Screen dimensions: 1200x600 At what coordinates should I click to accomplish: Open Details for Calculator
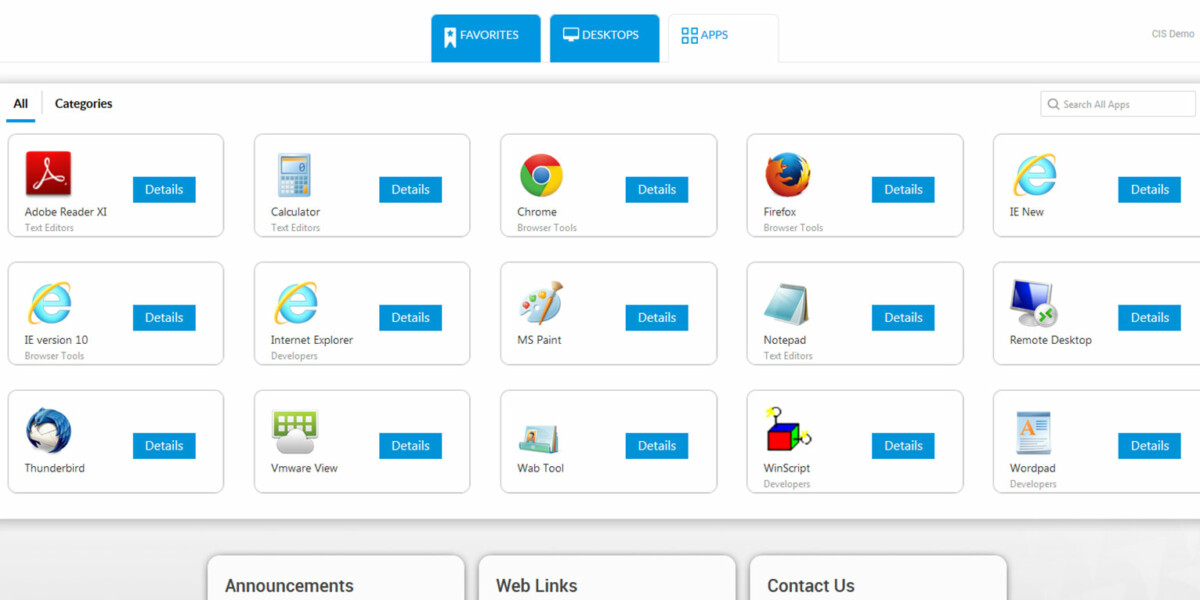tap(410, 190)
